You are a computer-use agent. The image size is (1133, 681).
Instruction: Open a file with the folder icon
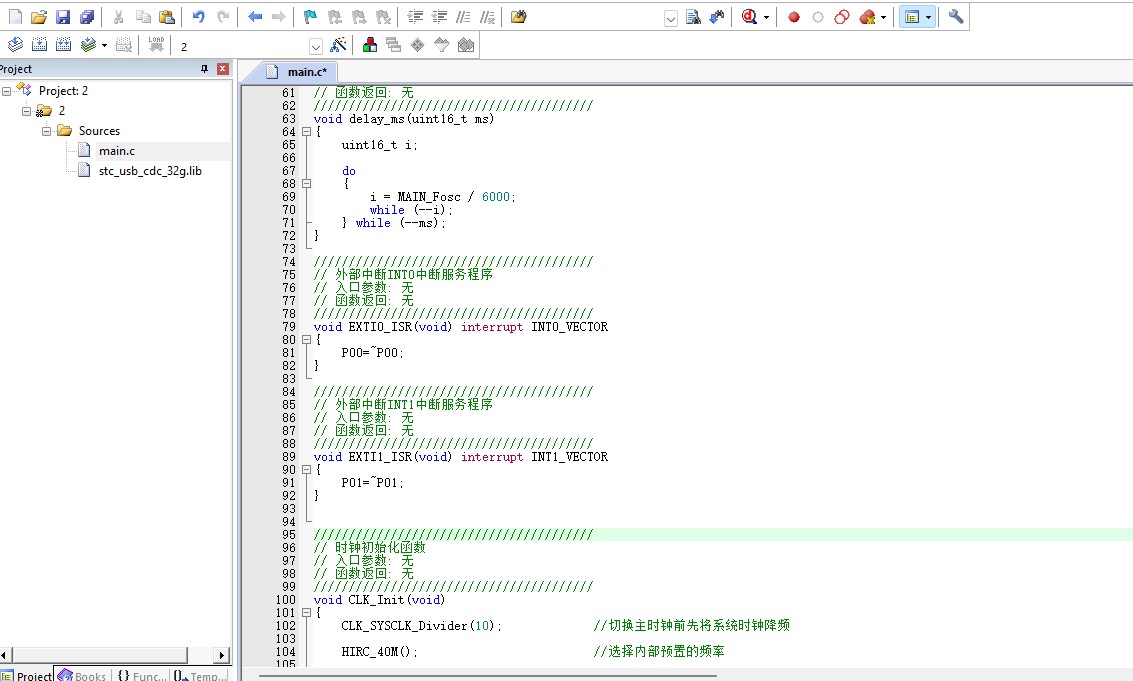click(39, 17)
